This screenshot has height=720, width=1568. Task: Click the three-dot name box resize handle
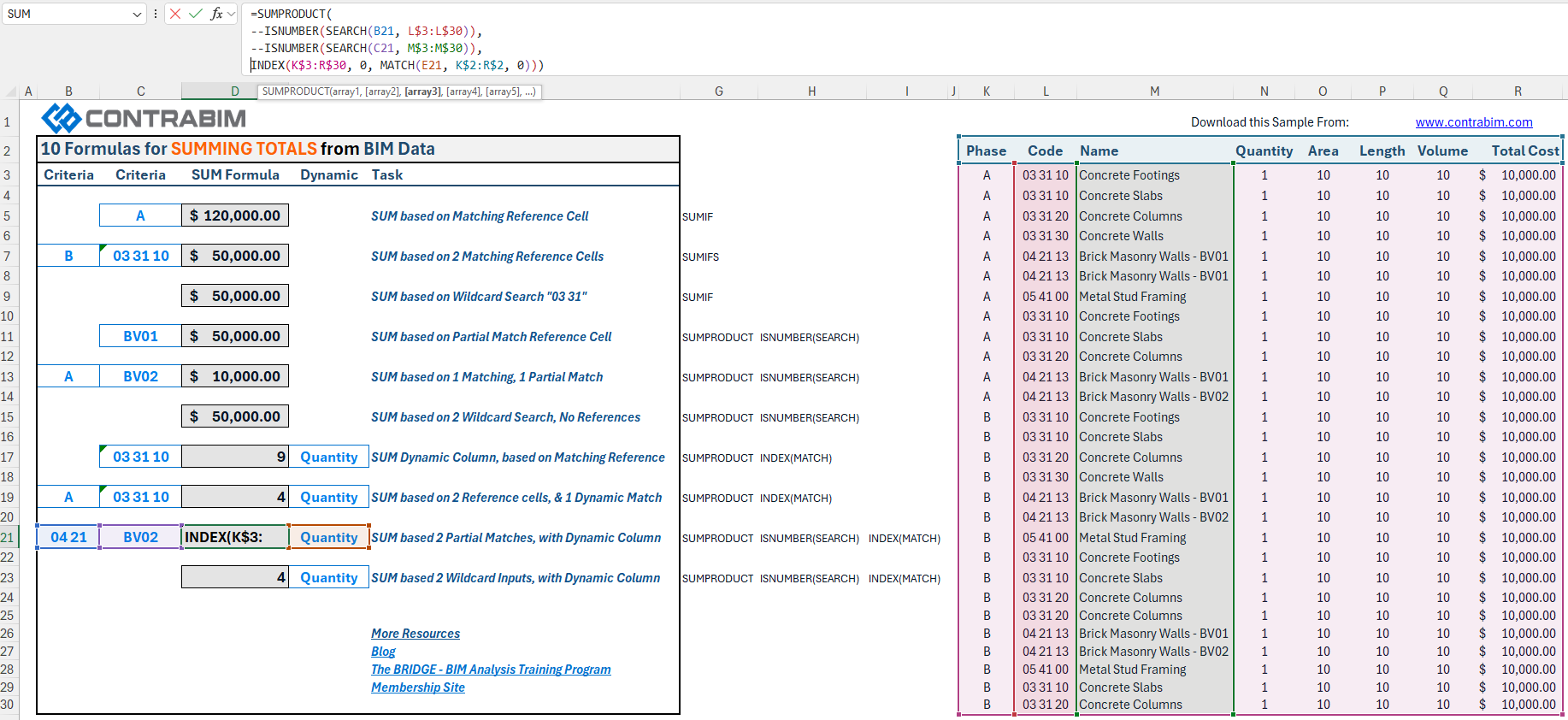click(x=155, y=14)
